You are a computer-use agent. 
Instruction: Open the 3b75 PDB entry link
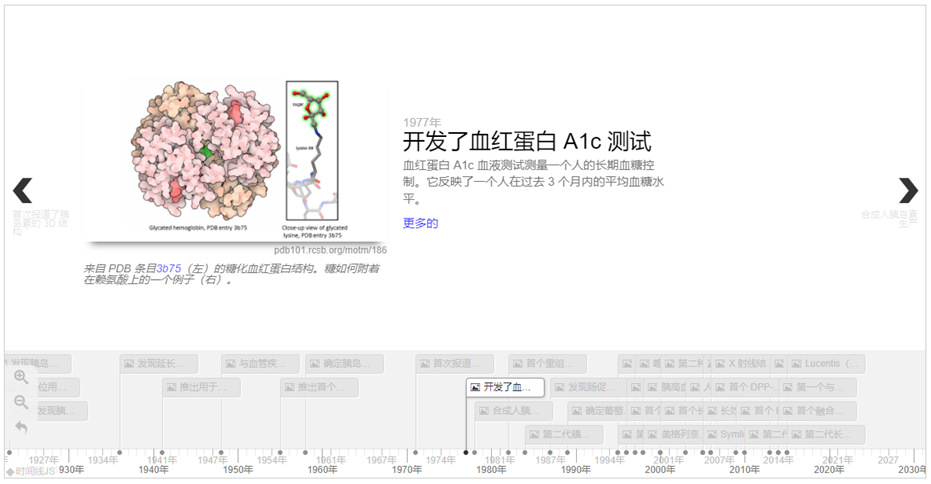click(169, 268)
